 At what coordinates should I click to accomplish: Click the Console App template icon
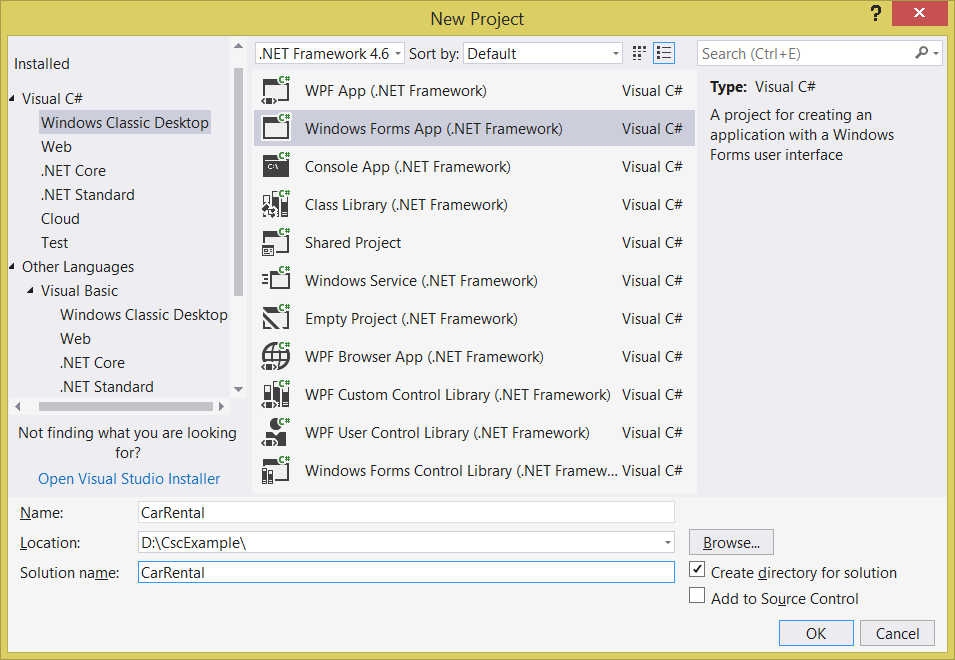coord(276,166)
